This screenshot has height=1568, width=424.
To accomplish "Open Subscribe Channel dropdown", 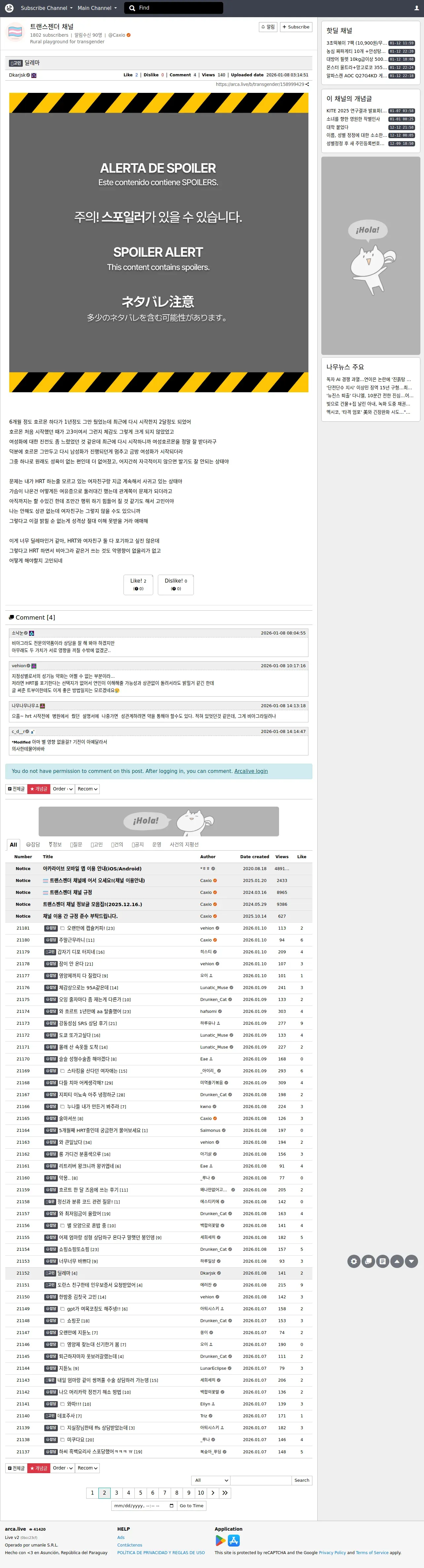I will click(x=46, y=8).
